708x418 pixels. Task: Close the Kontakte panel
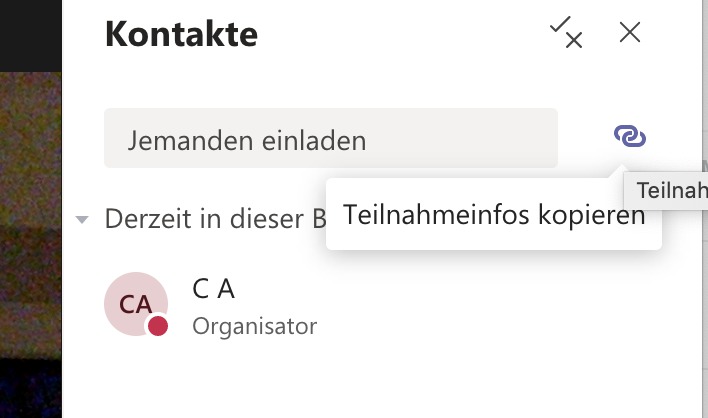tap(630, 33)
